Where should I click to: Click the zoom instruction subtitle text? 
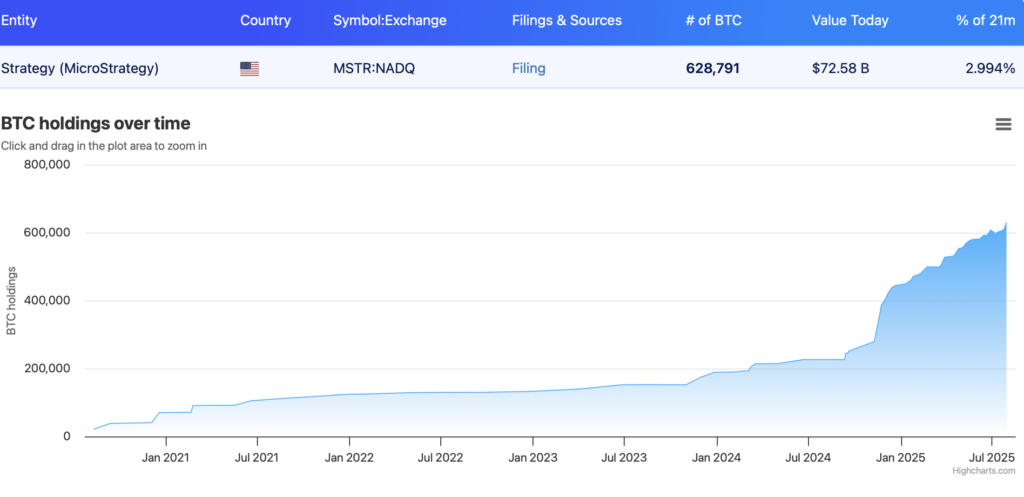(104, 146)
